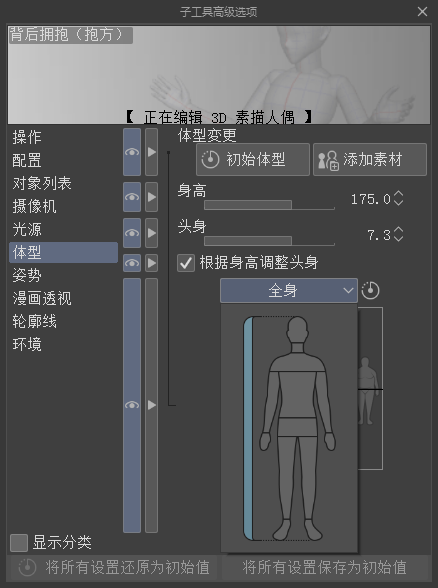Enable the 显示分类 checkbox
Viewport: 438px width, 588px height.
coord(19,543)
